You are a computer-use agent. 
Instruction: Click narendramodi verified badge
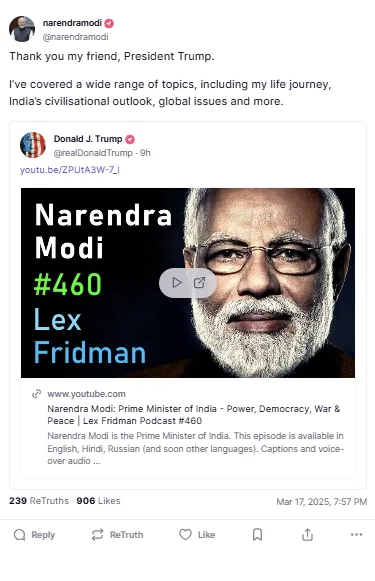pyautogui.click(x=109, y=23)
